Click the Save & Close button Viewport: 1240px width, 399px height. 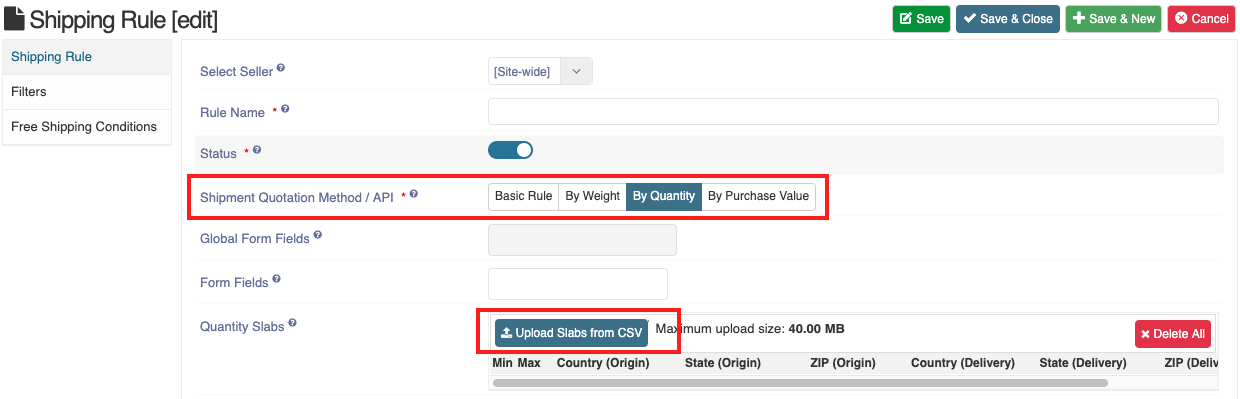[1007, 19]
